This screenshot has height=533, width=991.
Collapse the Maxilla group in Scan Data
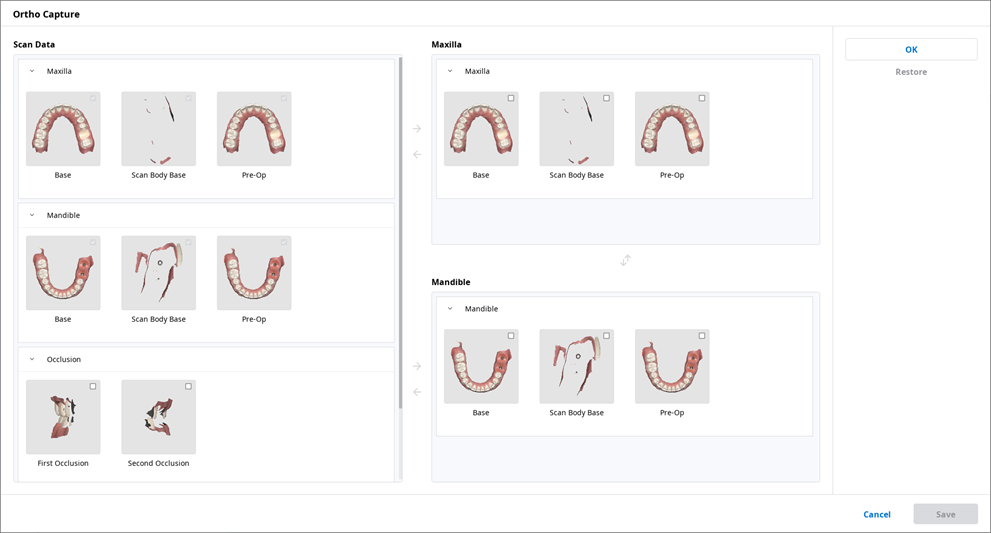(32, 71)
